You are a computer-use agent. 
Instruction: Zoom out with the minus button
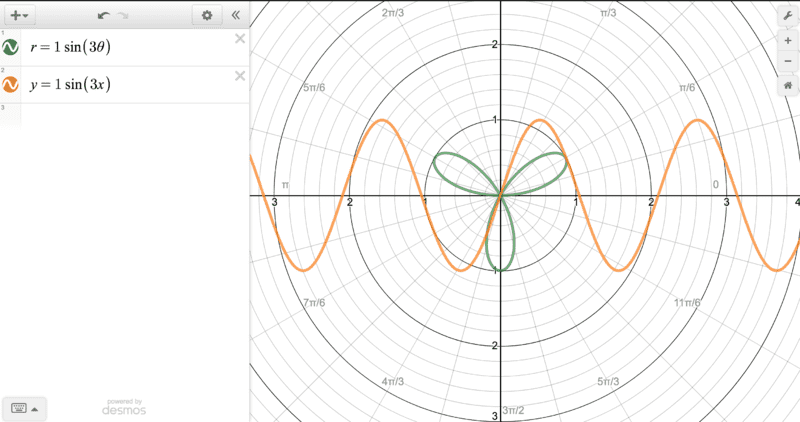point(788,63)
